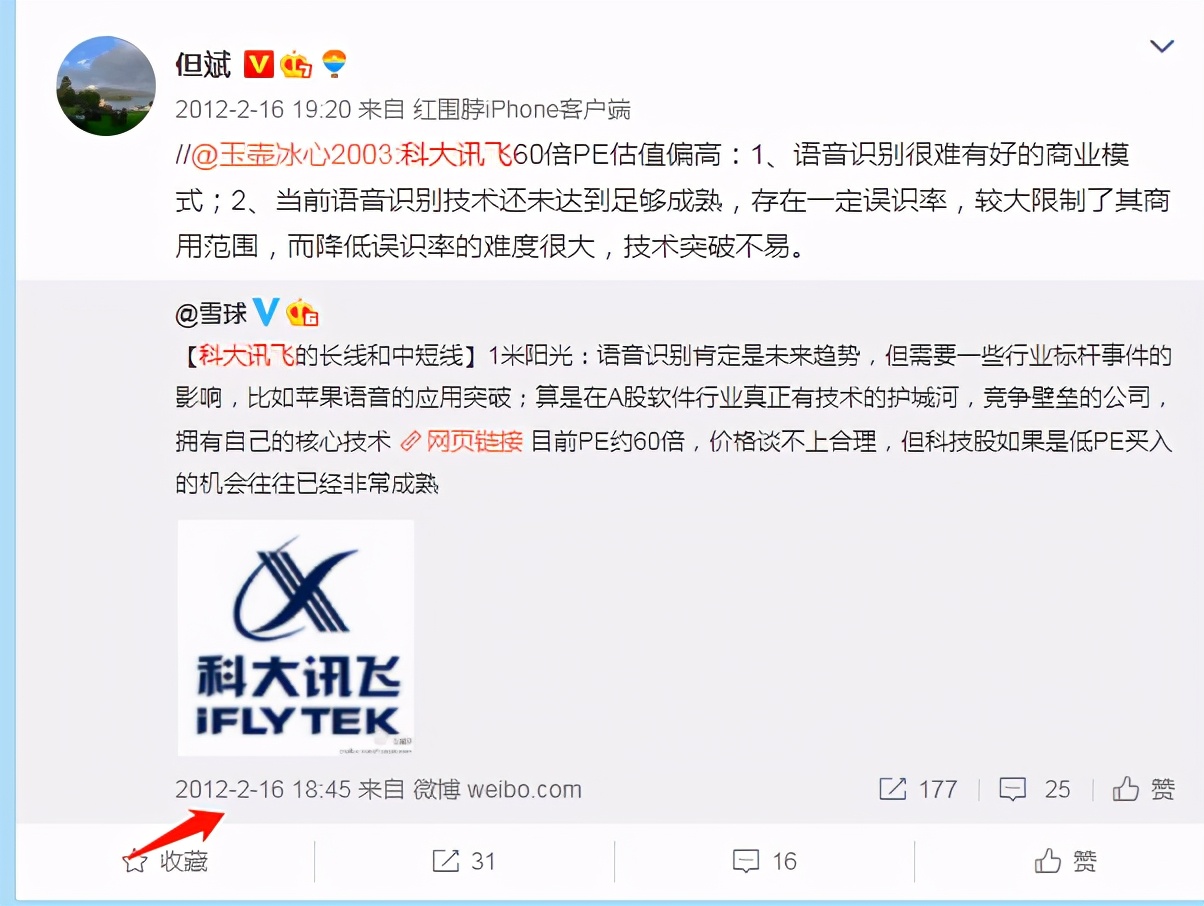Click the repost button showing 31
This screenshot has height=906, width=1204.
point(464,861)
